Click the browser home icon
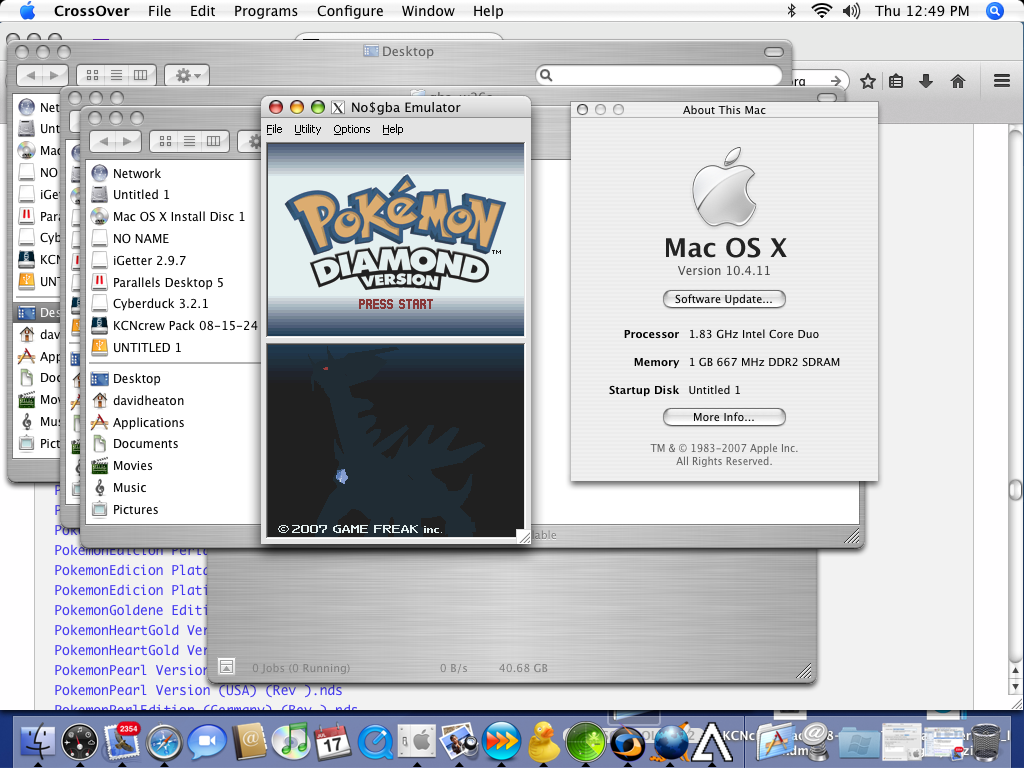The image size is (1024, 768). 957,81
